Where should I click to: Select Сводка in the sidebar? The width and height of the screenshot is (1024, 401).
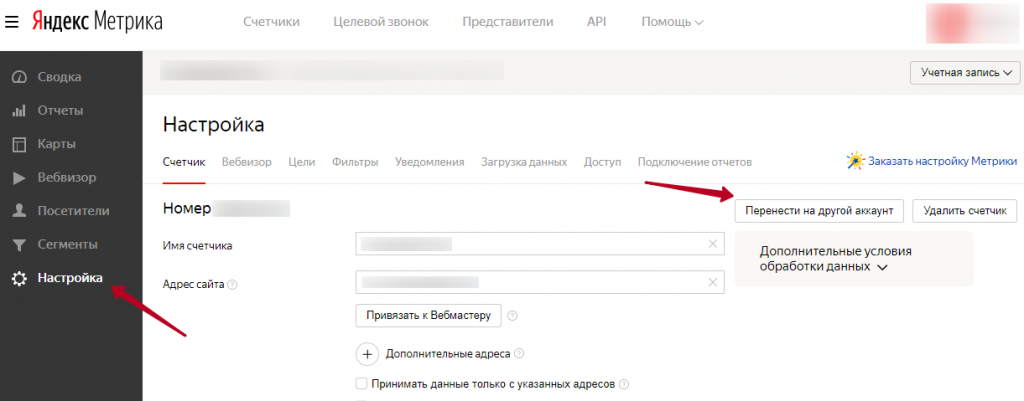59,77
